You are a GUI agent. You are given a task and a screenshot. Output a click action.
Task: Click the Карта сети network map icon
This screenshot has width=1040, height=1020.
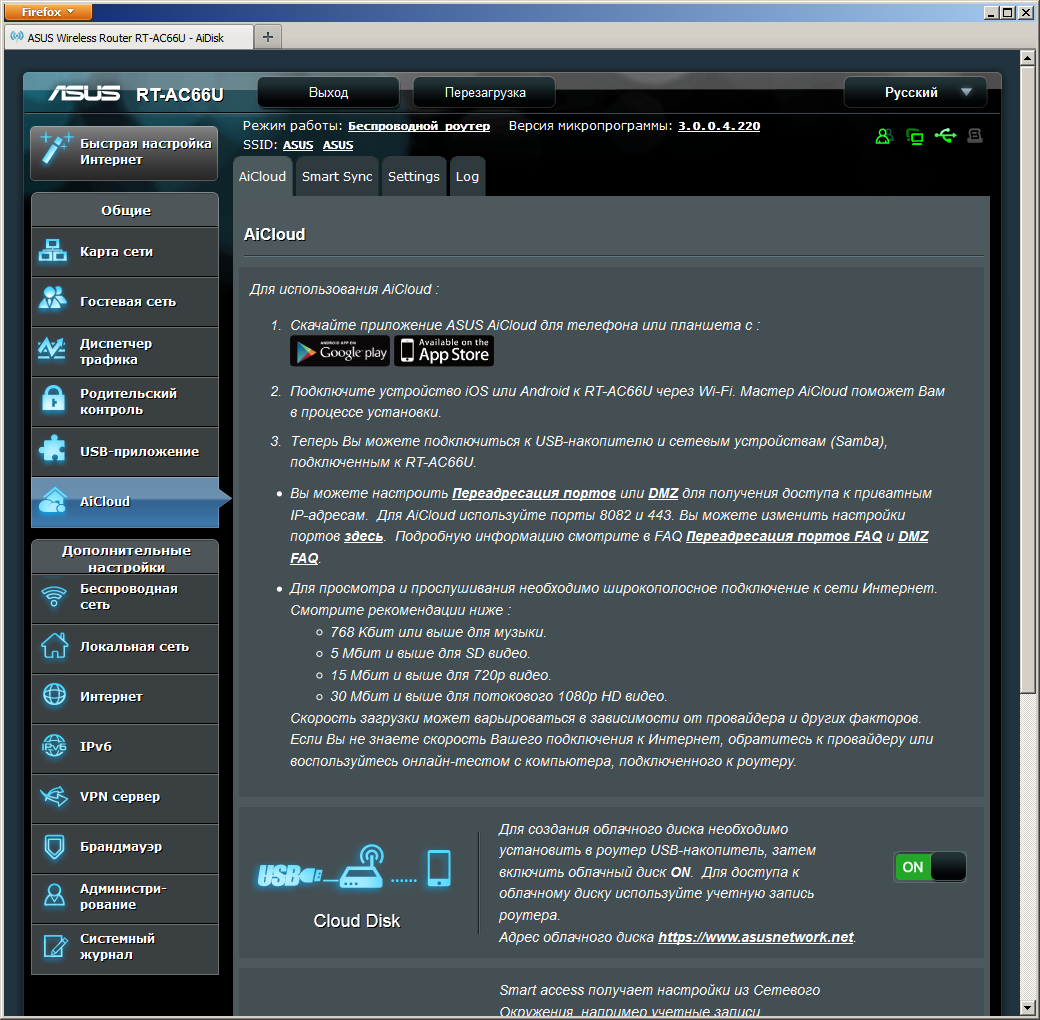52,251
